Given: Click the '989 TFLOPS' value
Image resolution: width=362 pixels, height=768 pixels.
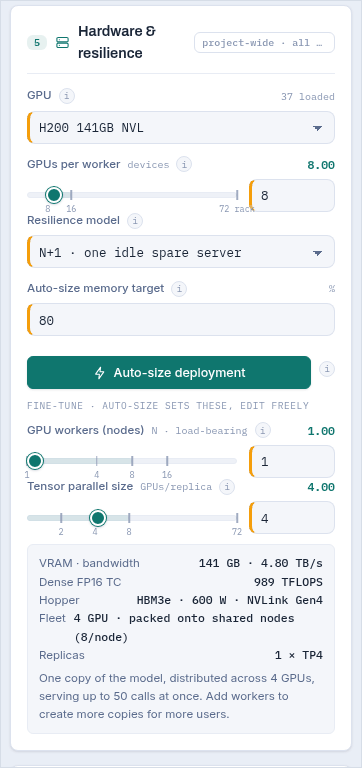Looking at the screenshot, I should [x=289, y=582].
